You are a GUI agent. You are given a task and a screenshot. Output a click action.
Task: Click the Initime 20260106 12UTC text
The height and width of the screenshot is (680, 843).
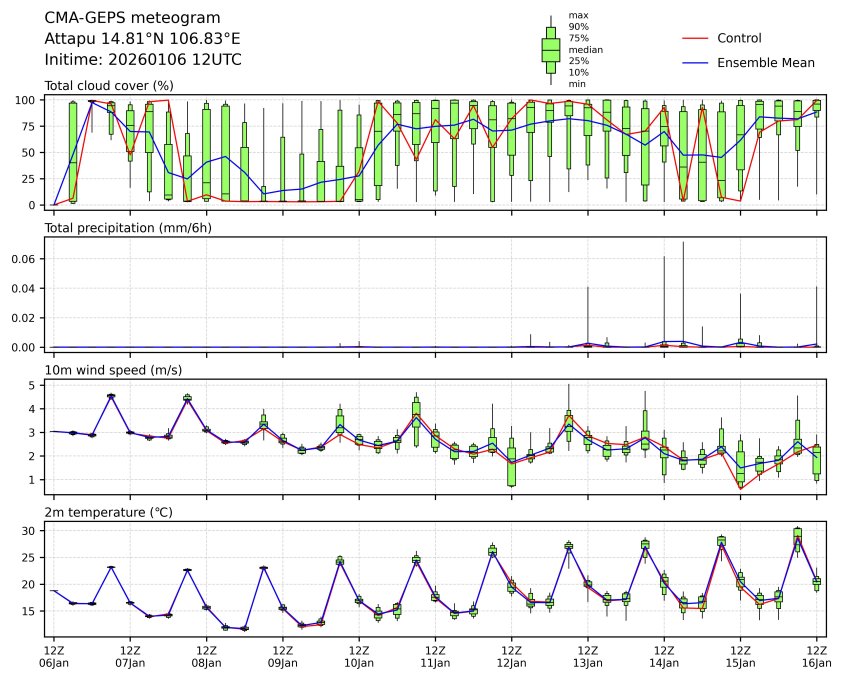[x=143, y=59]
